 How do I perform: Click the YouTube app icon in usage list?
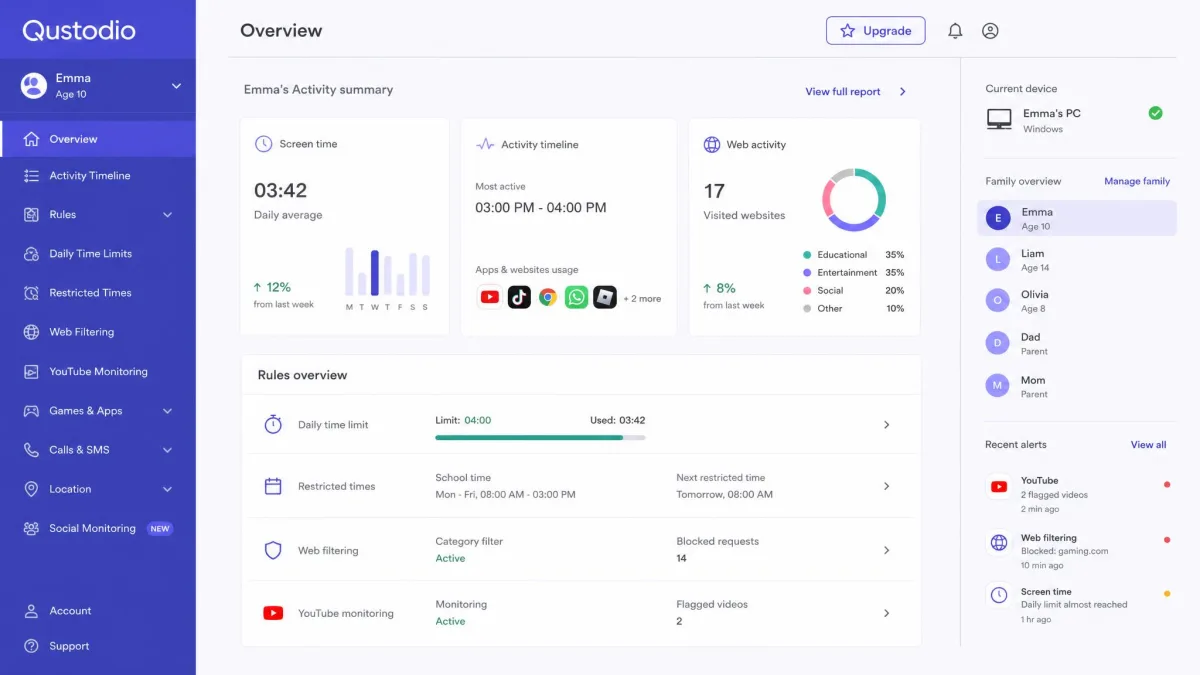click(489, 297)
